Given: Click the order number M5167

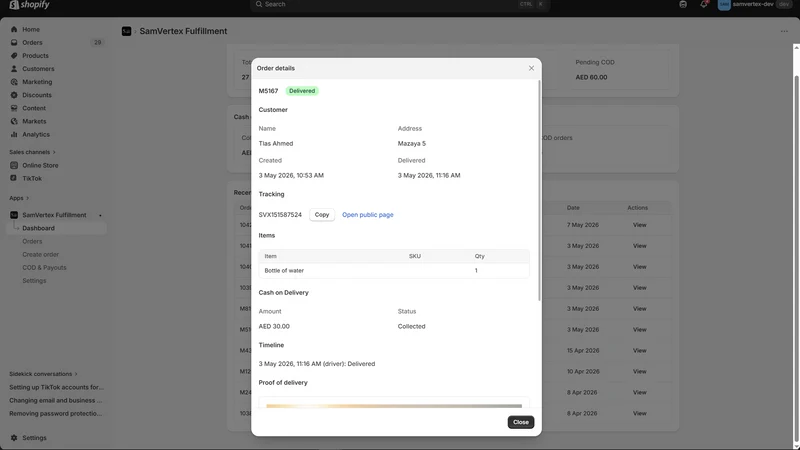Looking at the screenshot, I should (268, 91).
